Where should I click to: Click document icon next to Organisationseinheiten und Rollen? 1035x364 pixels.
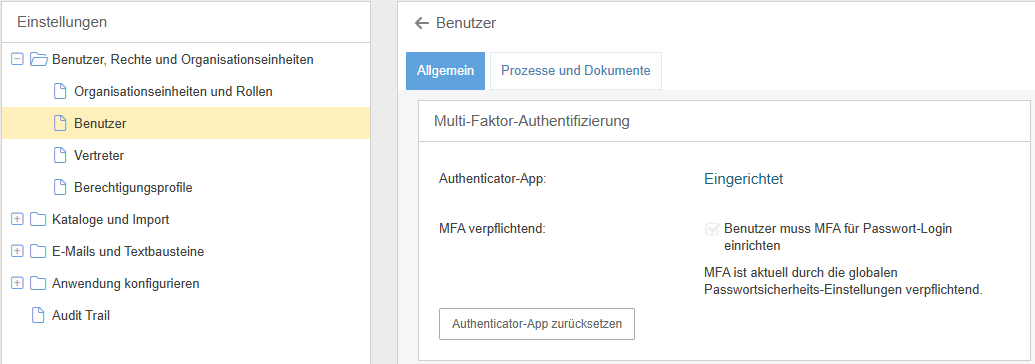[60, 91]
